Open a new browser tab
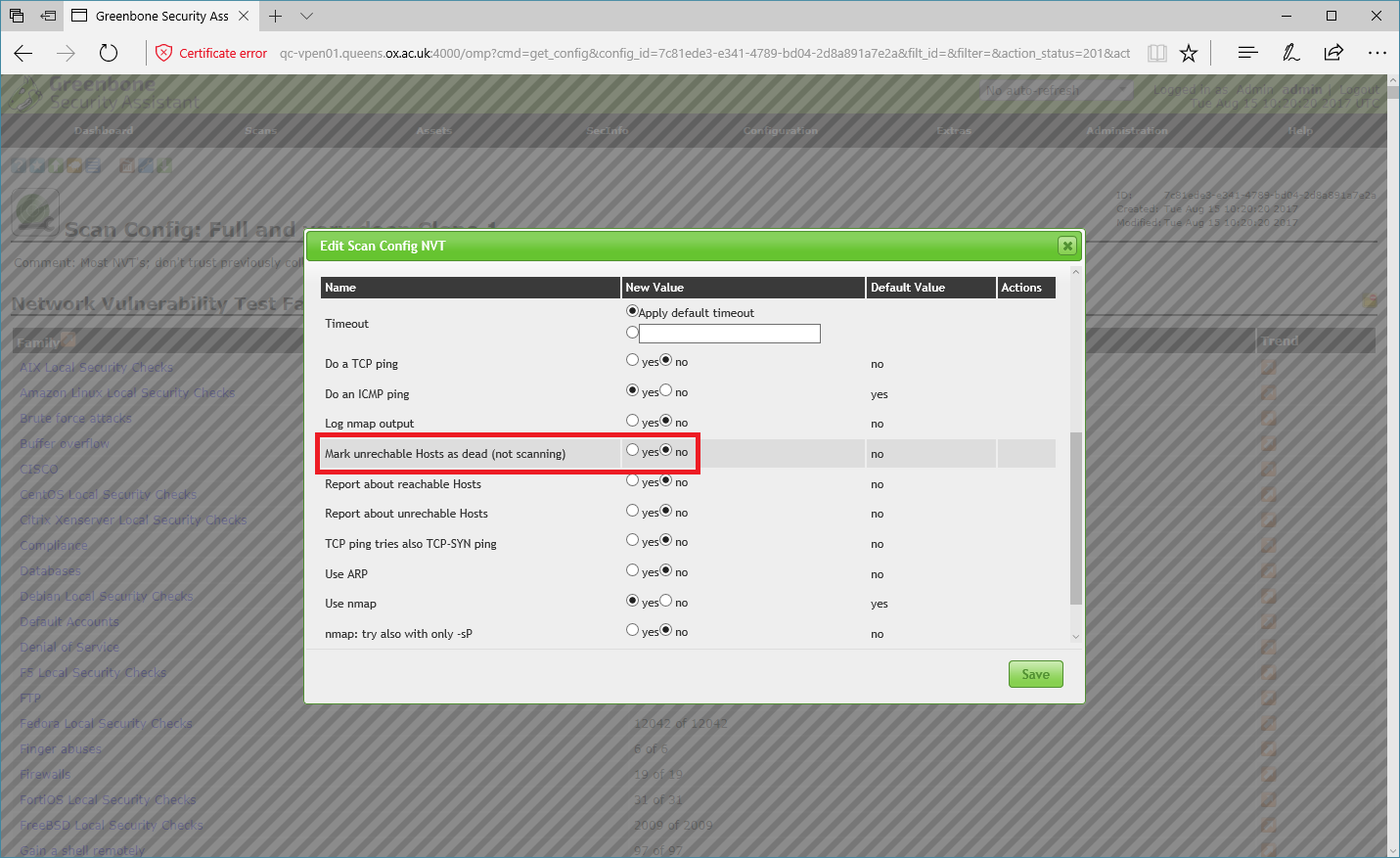1400x858 pixels. pos(276,16)
